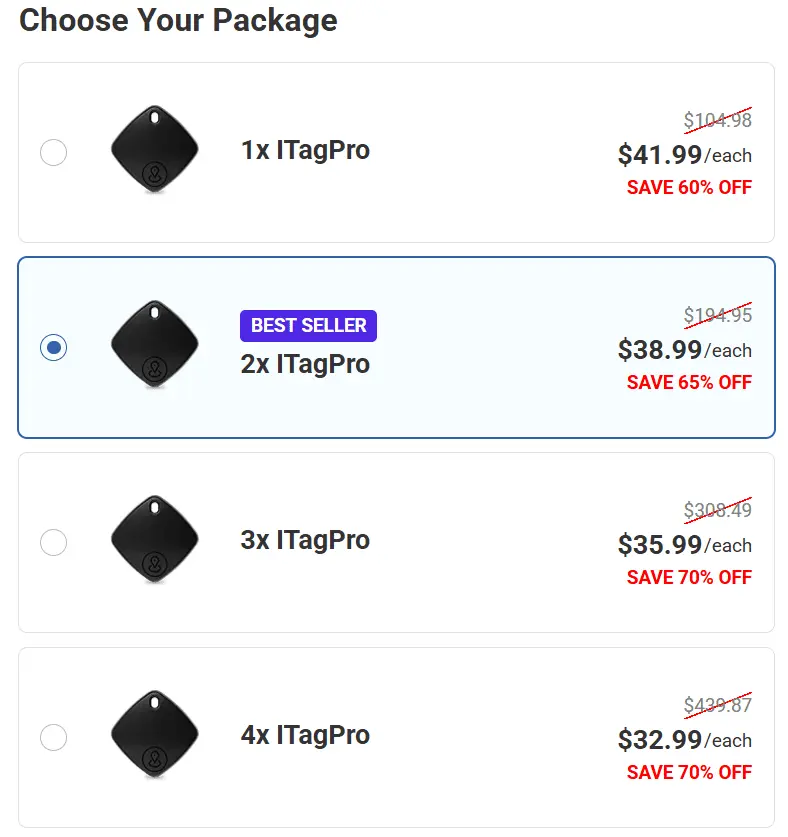Click the 4x ITagPro product image

point(155,735)
